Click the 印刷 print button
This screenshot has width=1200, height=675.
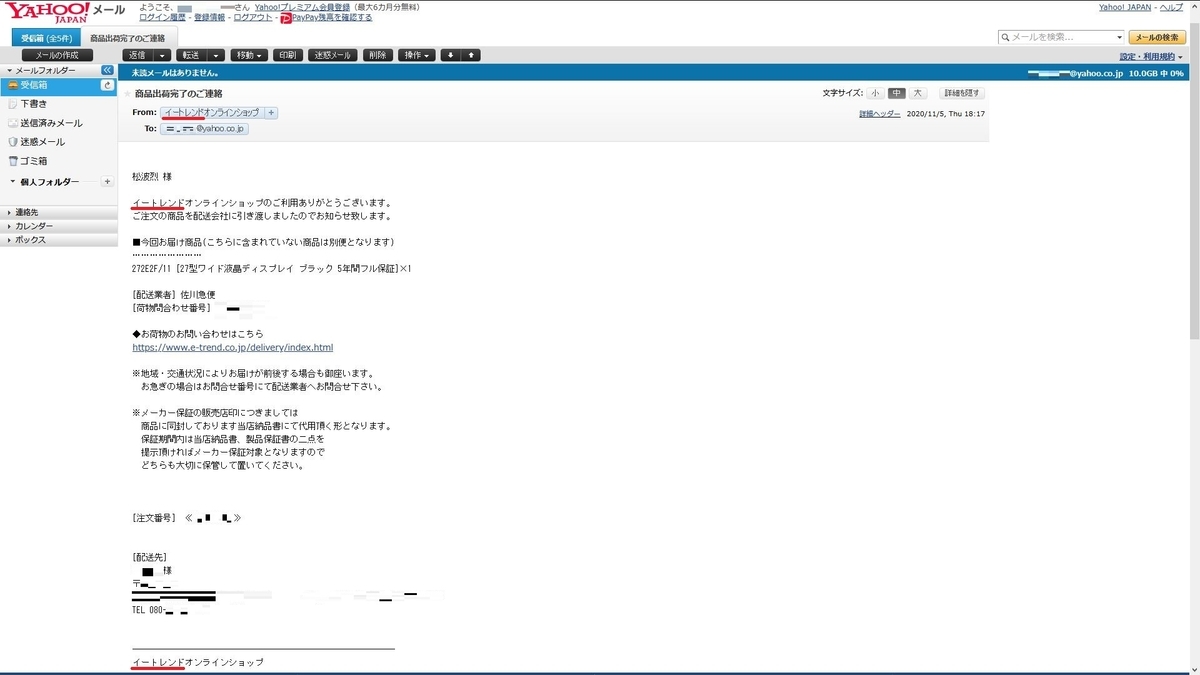288,55
